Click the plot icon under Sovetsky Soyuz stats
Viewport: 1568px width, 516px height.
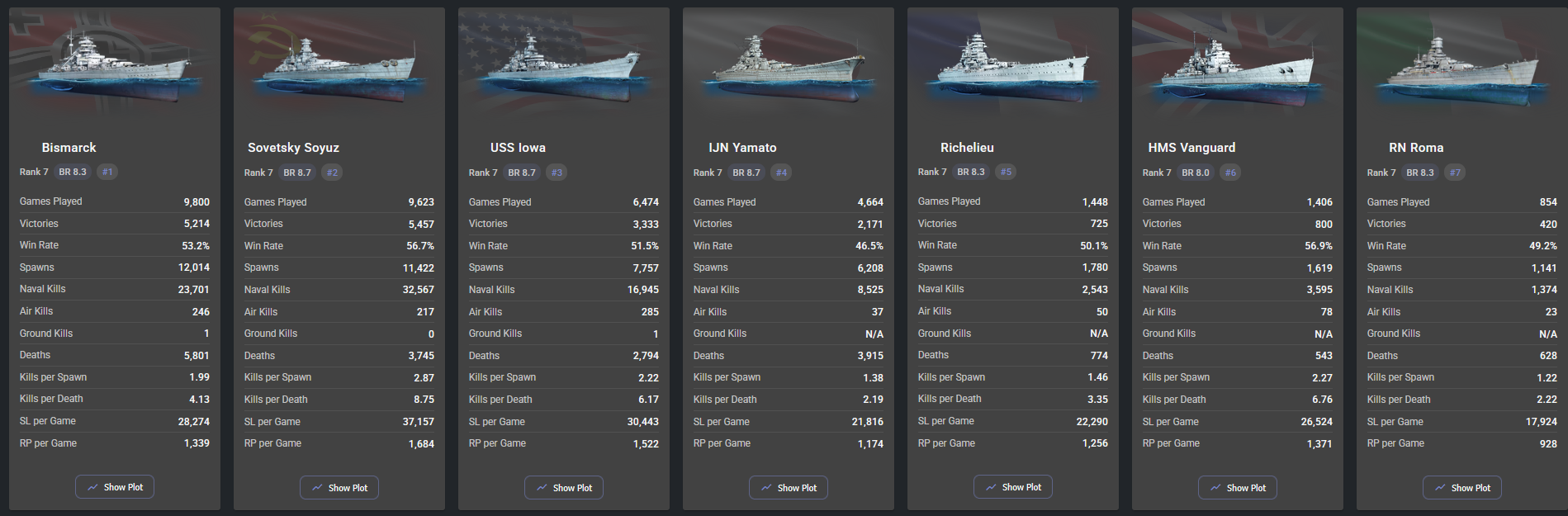click(317, 488)
